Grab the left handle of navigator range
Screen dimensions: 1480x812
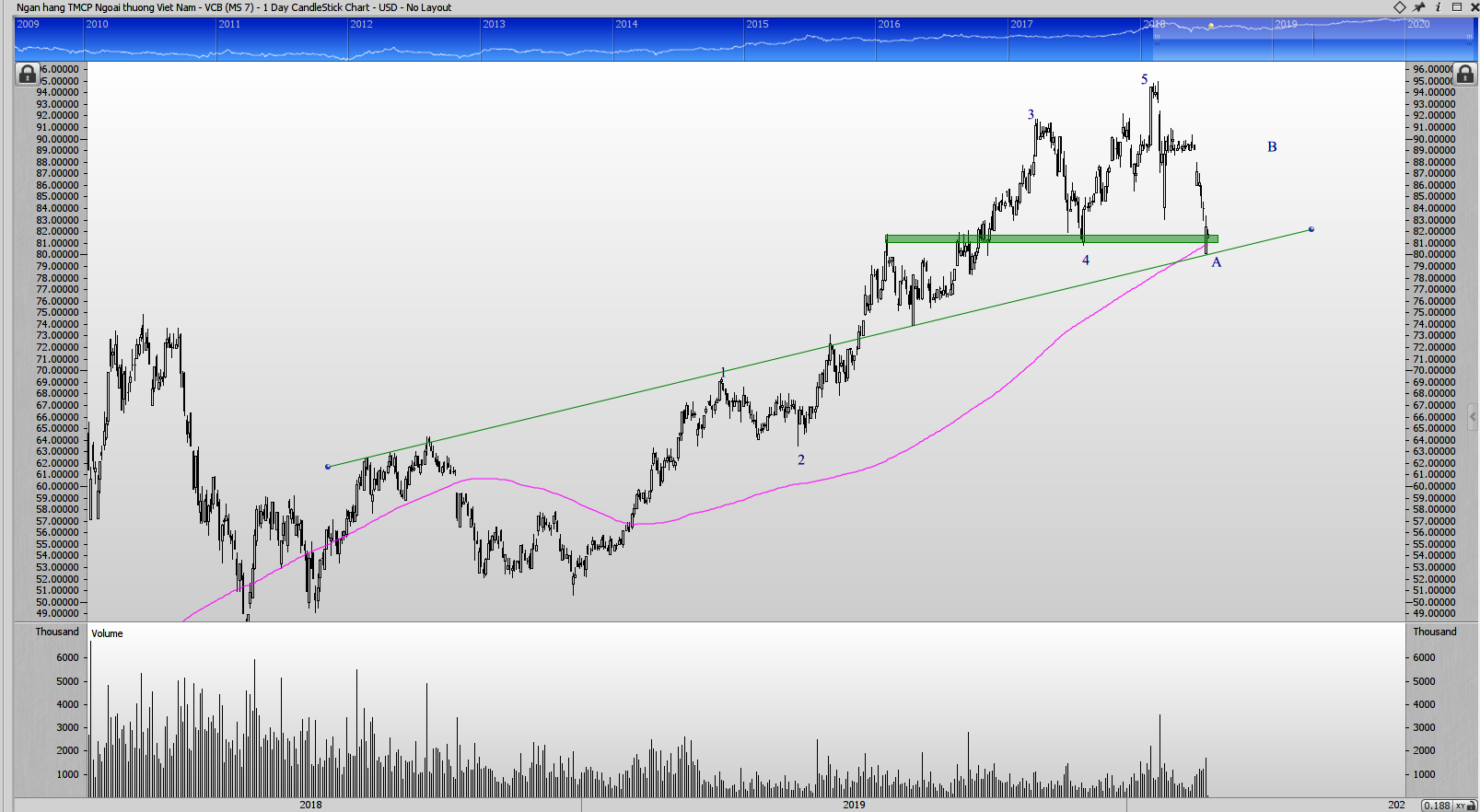click(x=1157, y=39)
